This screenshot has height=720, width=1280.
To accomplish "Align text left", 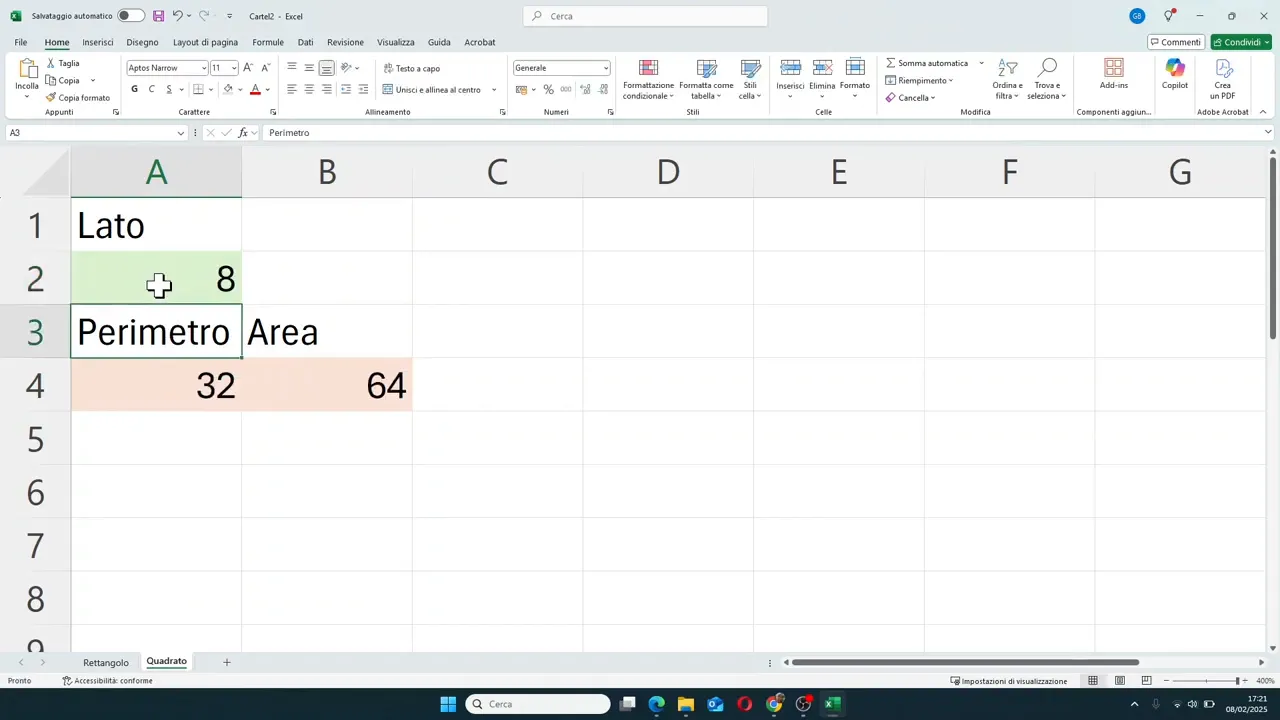I will (x=292, y=89).
